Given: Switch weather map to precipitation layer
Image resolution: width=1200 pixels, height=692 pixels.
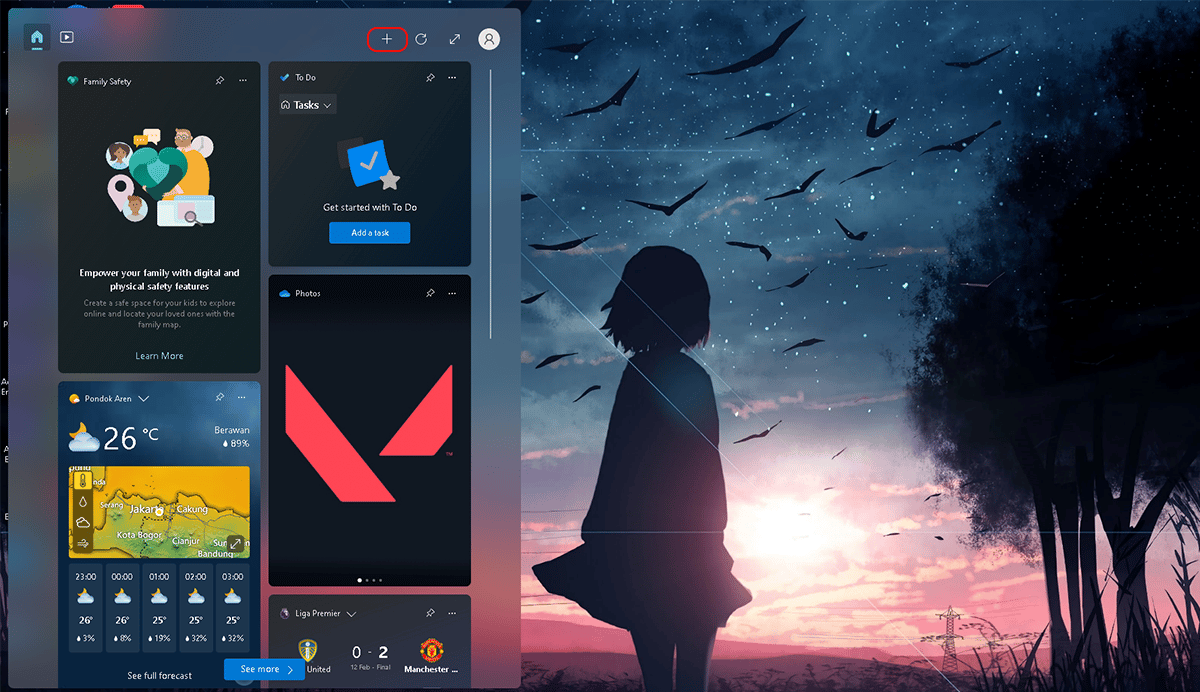Looking at the screenshot, I should (82, 501).
